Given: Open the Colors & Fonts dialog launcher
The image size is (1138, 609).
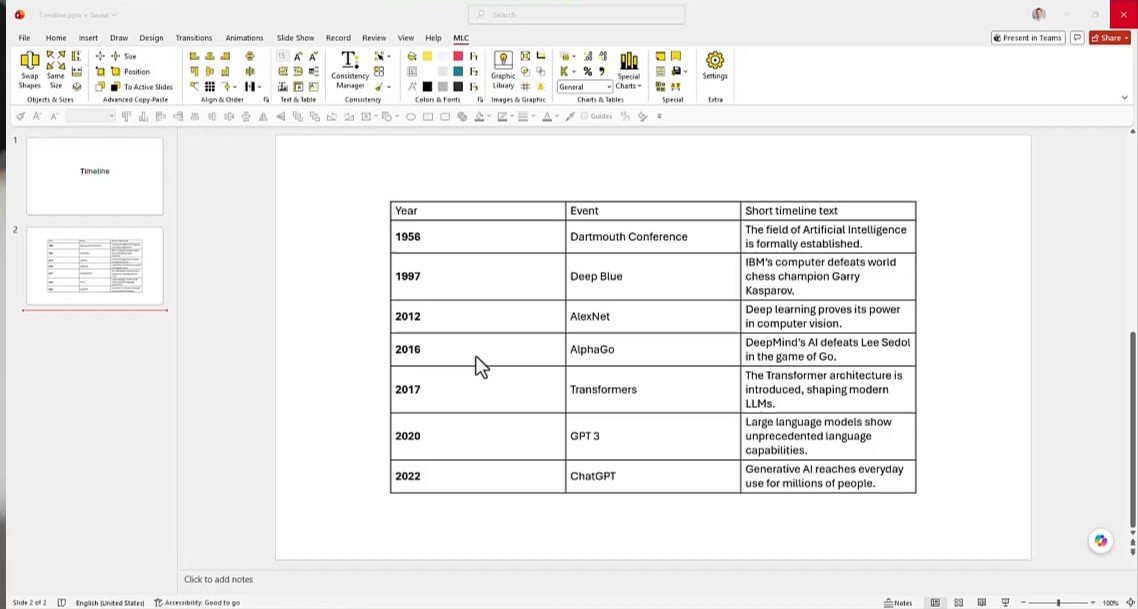Looking at the screenshot, I should (x=481, y=99).
